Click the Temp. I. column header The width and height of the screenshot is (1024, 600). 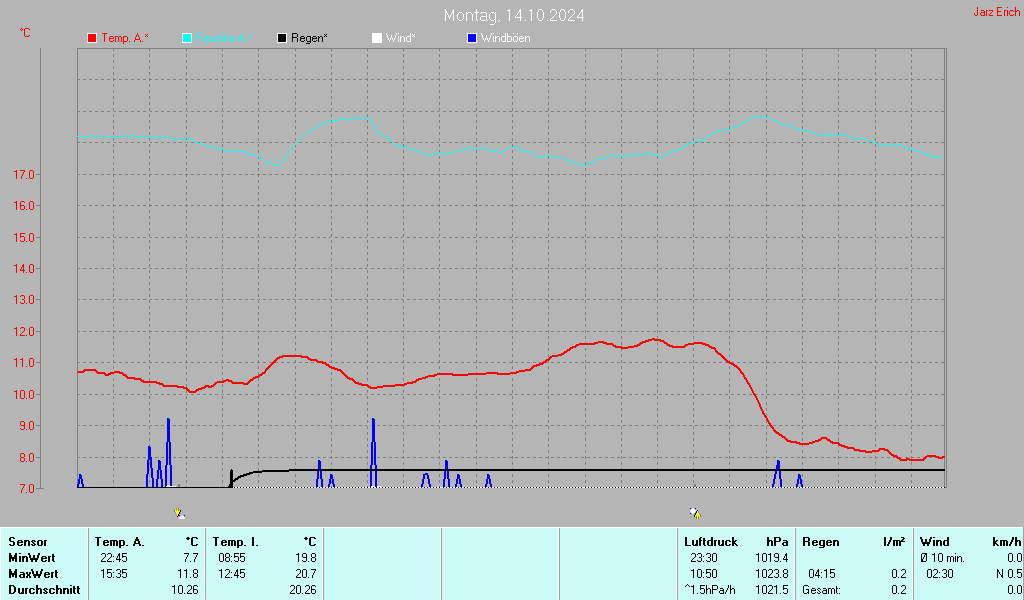click(x=235, y=542)
